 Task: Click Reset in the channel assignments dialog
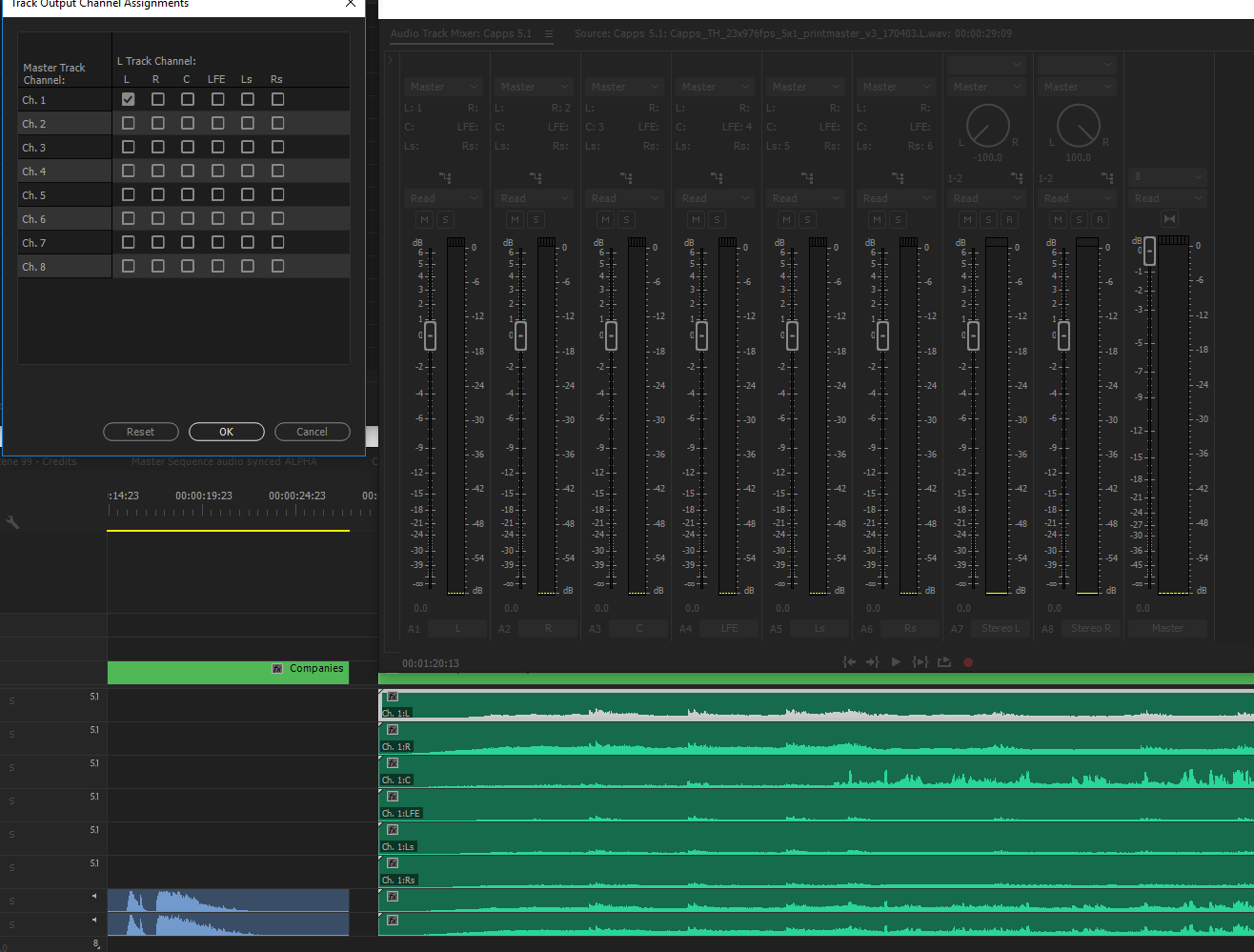(140, 432)
